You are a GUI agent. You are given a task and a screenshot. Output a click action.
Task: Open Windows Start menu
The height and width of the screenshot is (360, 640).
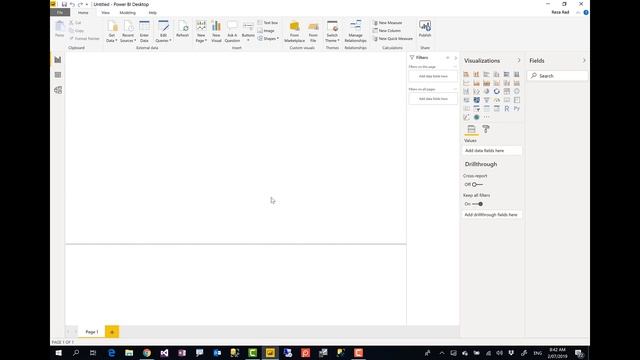pyautogui.click(x=58, y=353)
